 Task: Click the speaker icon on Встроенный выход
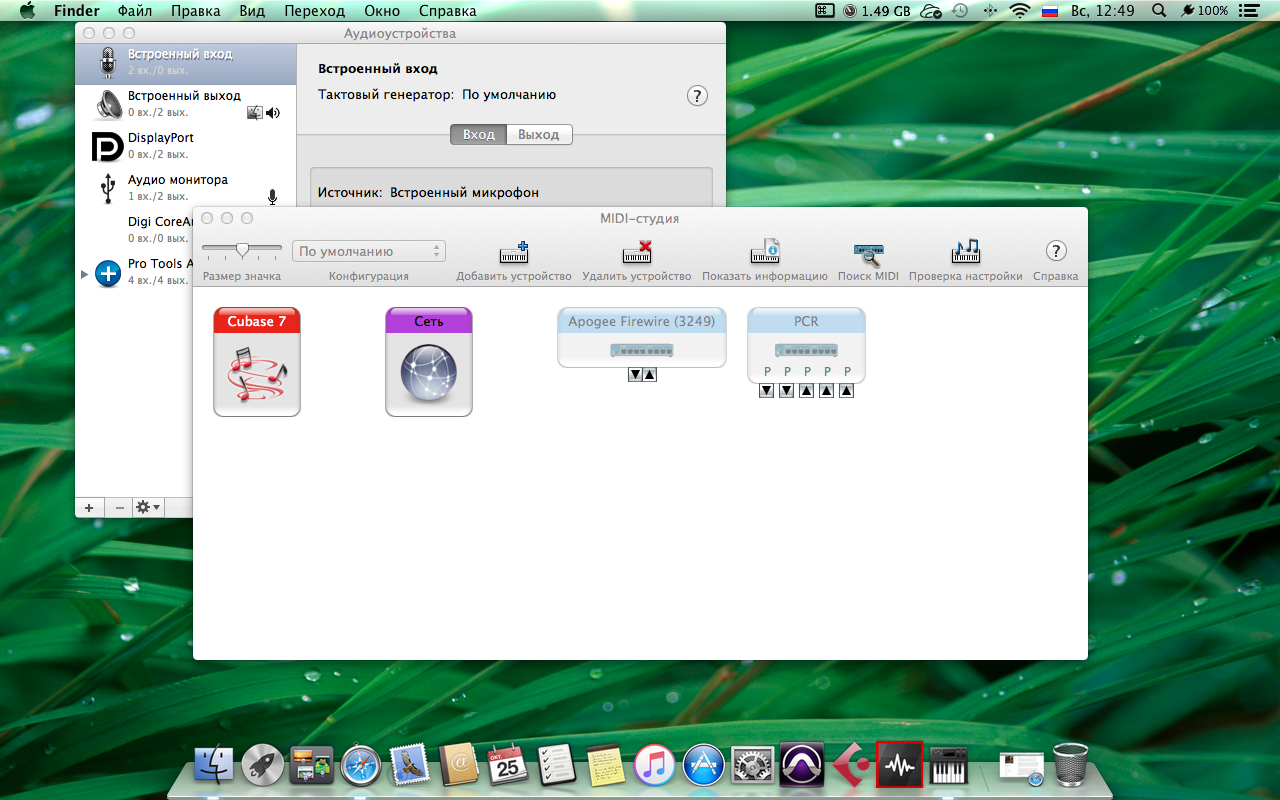coord(274,113)
